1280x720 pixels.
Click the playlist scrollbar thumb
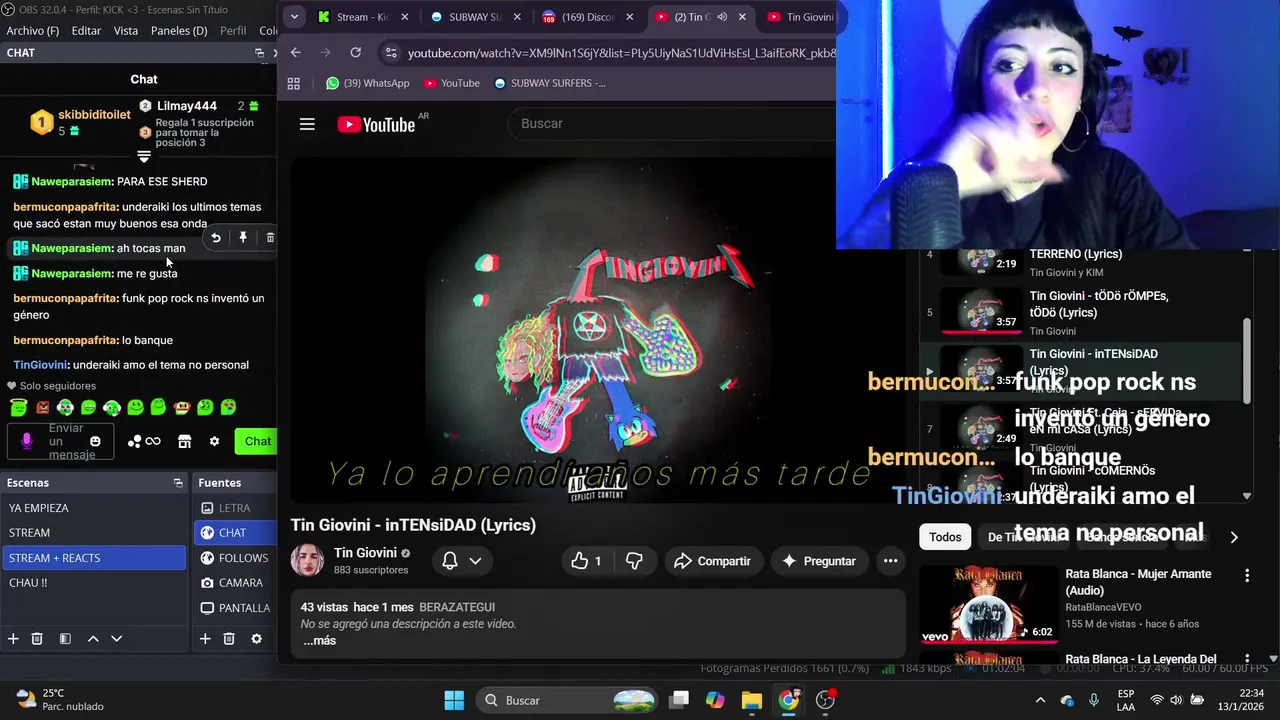pos(1246,360)
